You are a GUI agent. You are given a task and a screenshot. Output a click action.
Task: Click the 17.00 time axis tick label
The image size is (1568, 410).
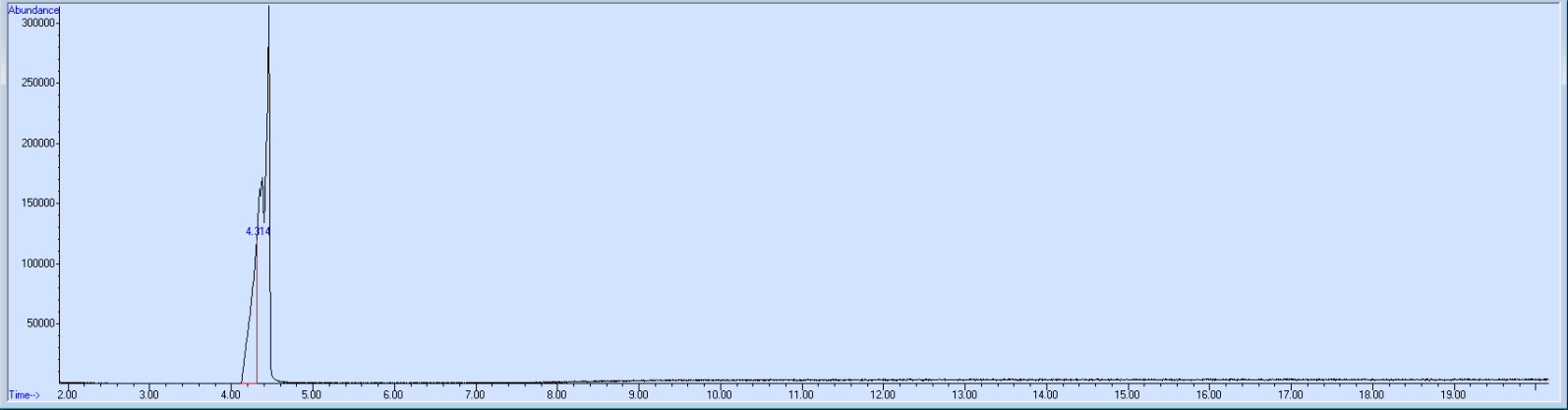click(x=1290, y=395)
